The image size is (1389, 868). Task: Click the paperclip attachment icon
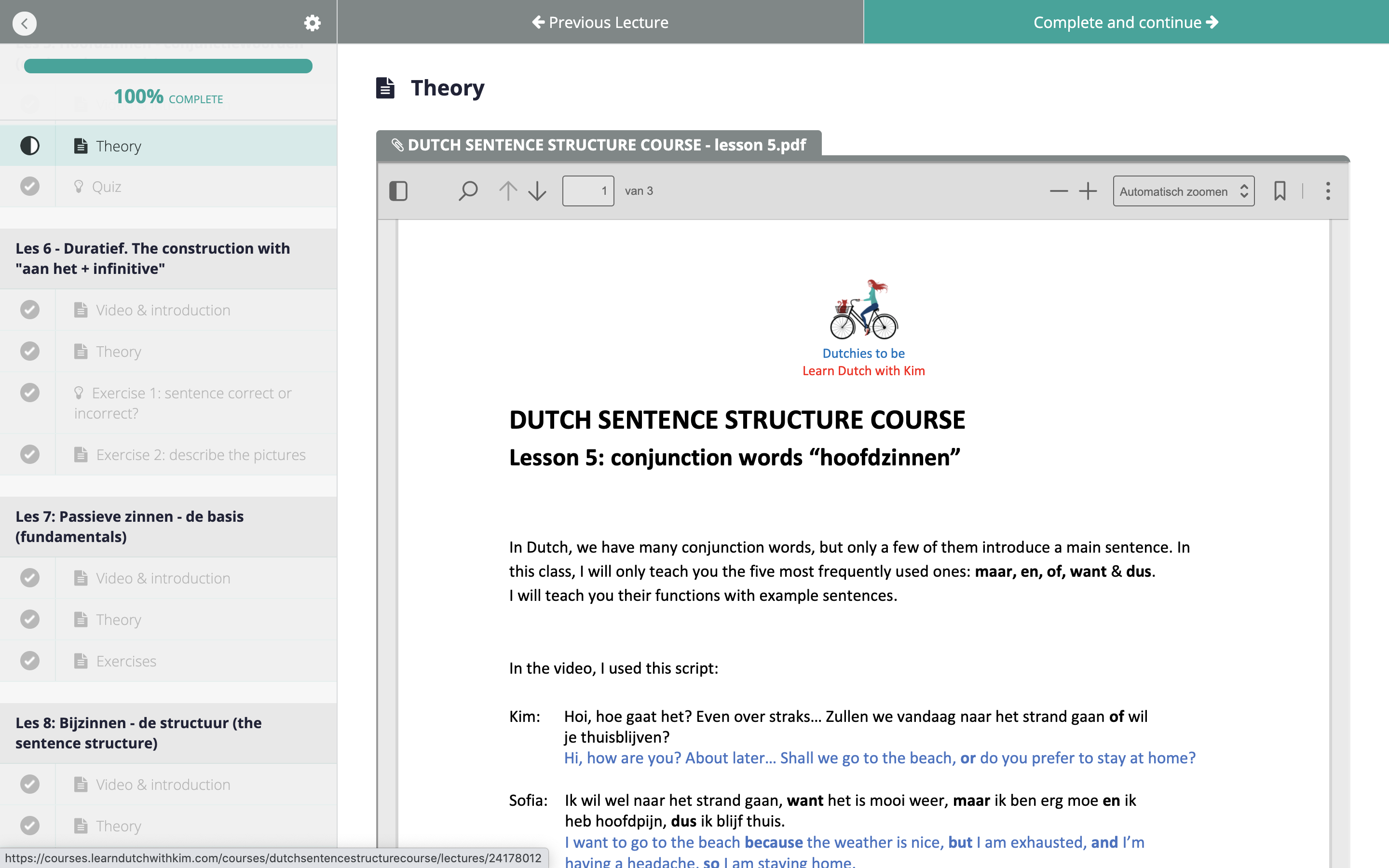pyautogui.click(x=397, y=145)
